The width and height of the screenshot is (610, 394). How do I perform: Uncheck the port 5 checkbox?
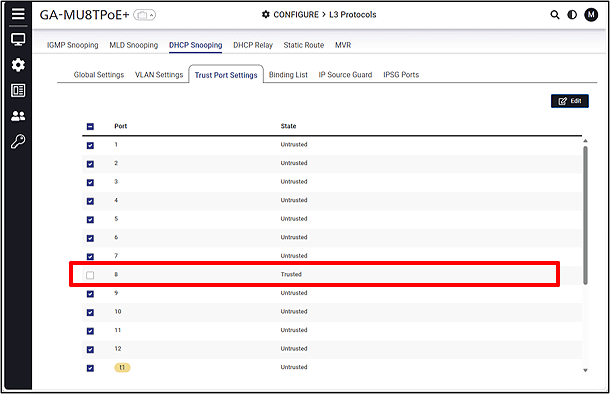click(x=90, y=220)
